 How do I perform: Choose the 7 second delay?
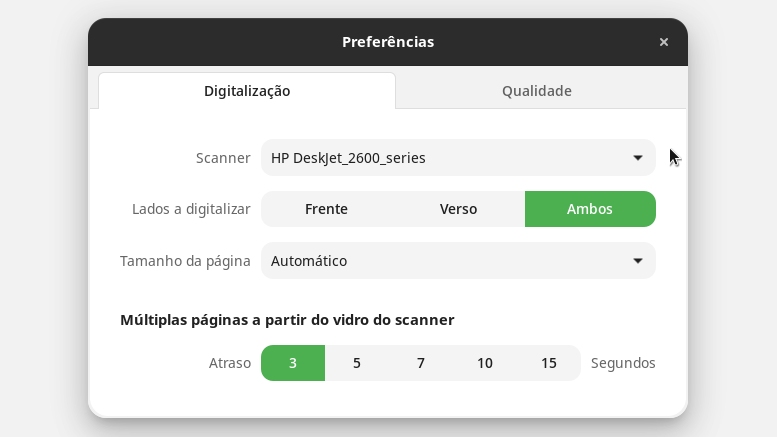click(x=421, y=363)
